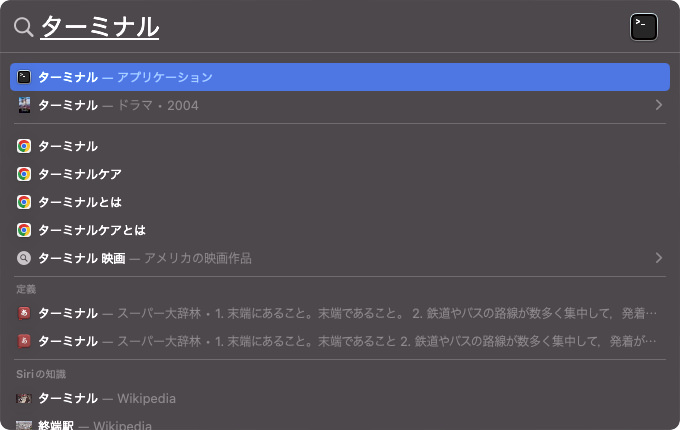Click Chrome icon next to ターミナルケア

click(24, 174)
